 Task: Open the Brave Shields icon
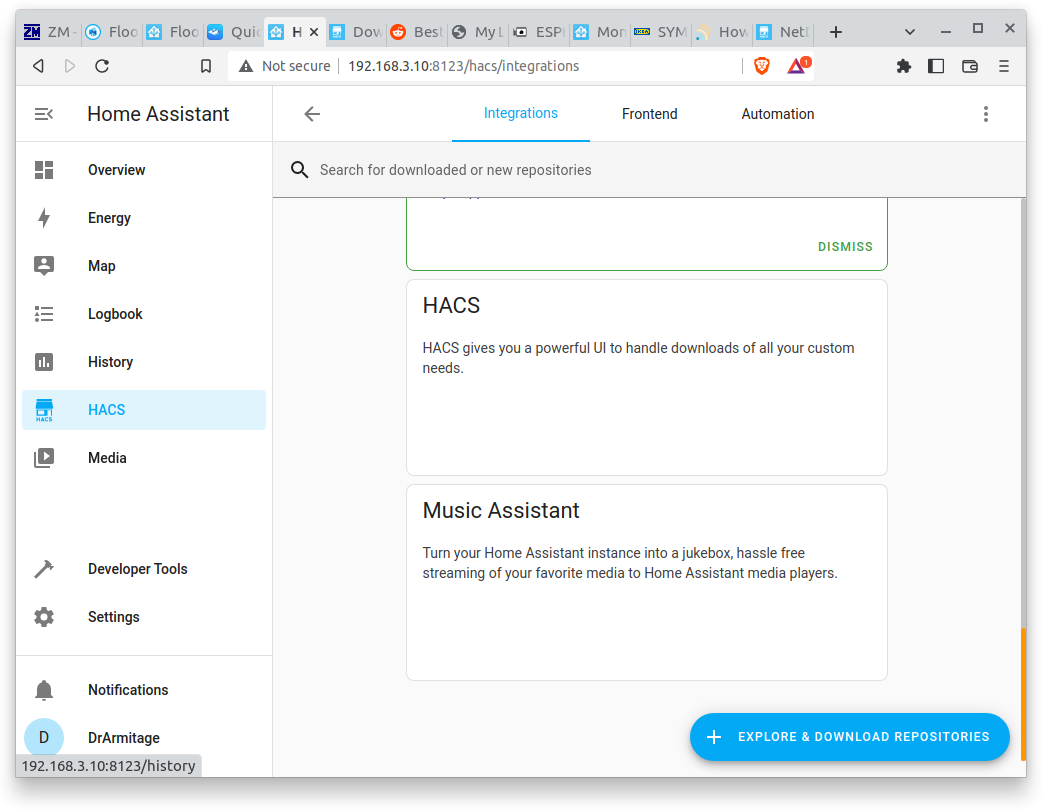pos(762,66)
